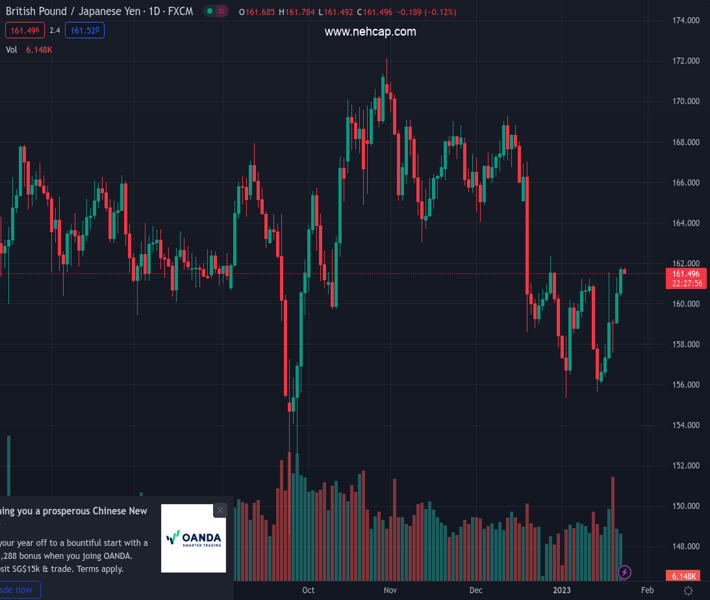Click the blue buy price 161.520 button
Image resolution: width=710 pixels, height=600 pixels.
(x=86, y=31)
